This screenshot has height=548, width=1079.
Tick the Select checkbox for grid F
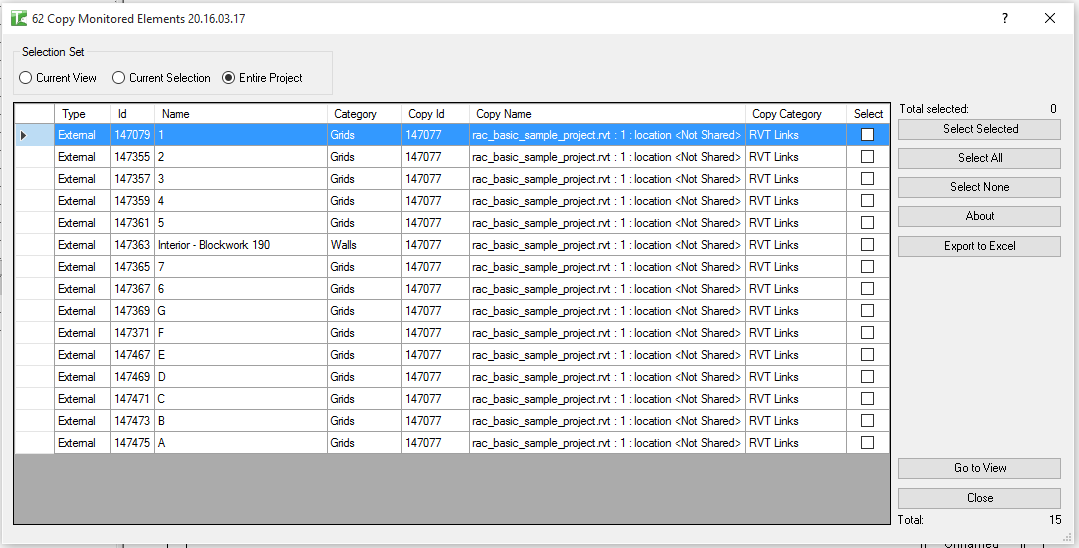pos(867,333)
